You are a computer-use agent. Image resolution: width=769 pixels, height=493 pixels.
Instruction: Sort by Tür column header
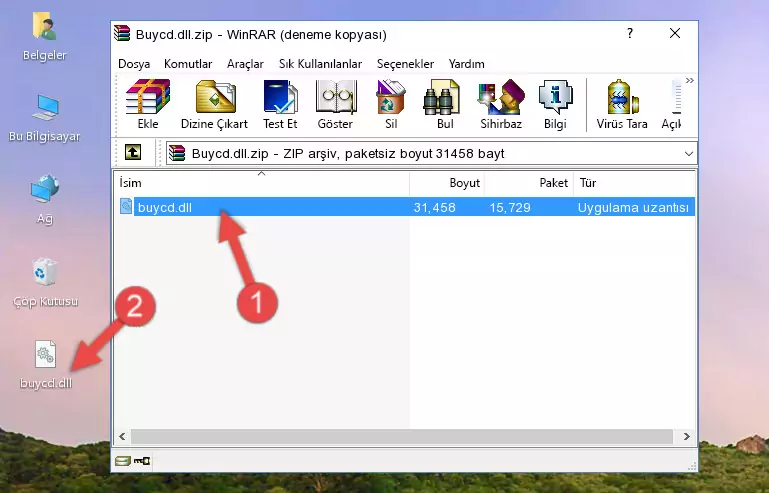click(x=634, y=183)
